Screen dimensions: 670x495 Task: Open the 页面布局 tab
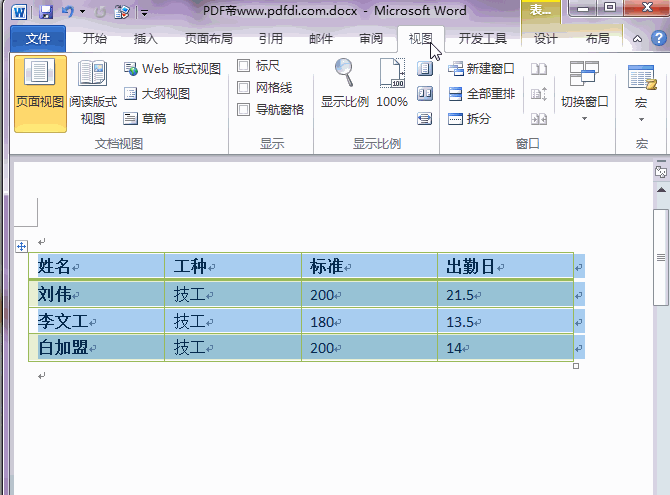(209, 39)
